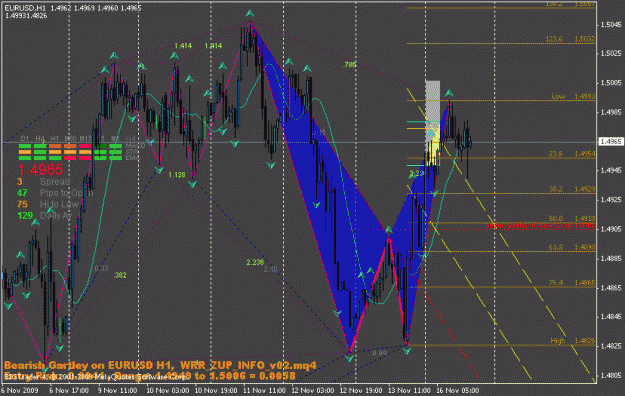Image resolution: width=625 pixels, height=396 pixels.
Task: Click the red Better Gartley if AB=CD text
Action: [540, 226]
